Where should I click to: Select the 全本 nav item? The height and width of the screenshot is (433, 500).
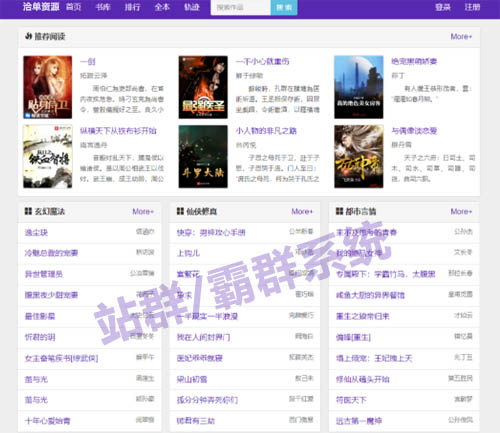(162, 7)
